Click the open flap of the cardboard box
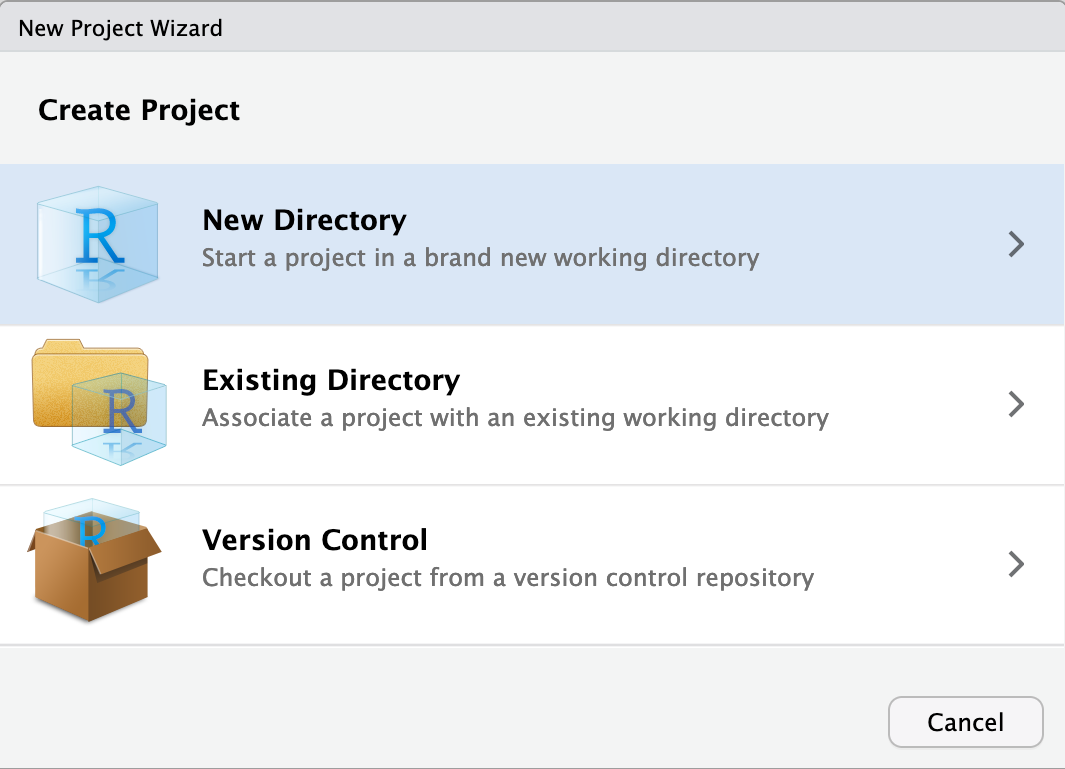The image size is (1065, 769). pos(141,541)
